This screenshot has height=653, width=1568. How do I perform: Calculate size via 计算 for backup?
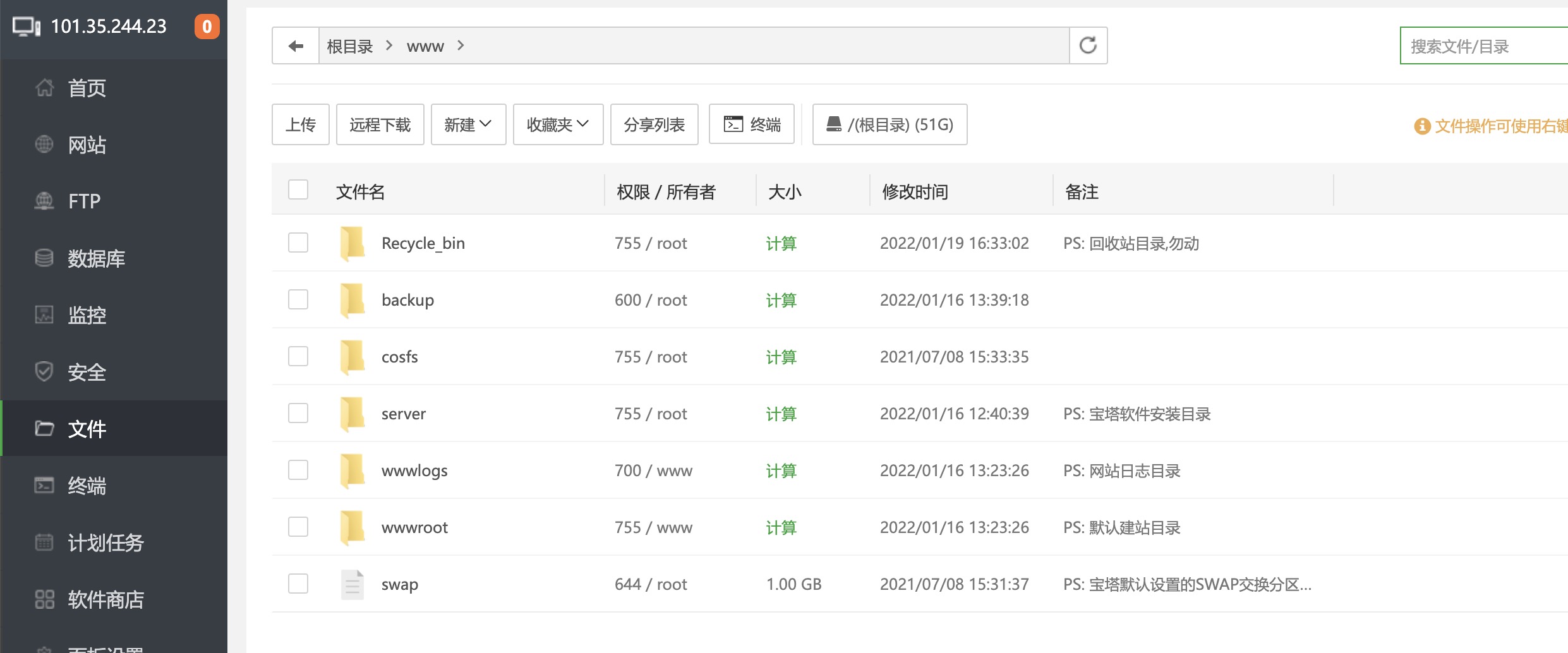pos(781,300)
